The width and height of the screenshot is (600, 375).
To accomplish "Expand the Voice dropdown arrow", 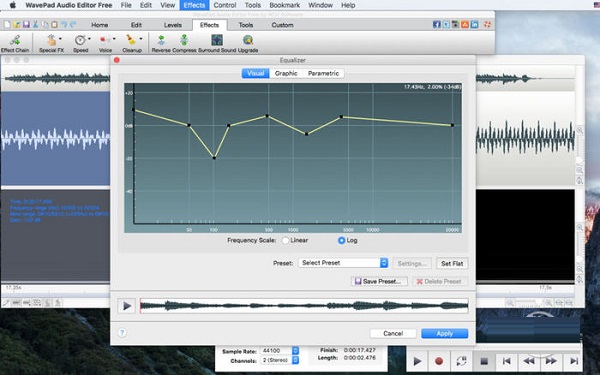I will click(114, 39).
